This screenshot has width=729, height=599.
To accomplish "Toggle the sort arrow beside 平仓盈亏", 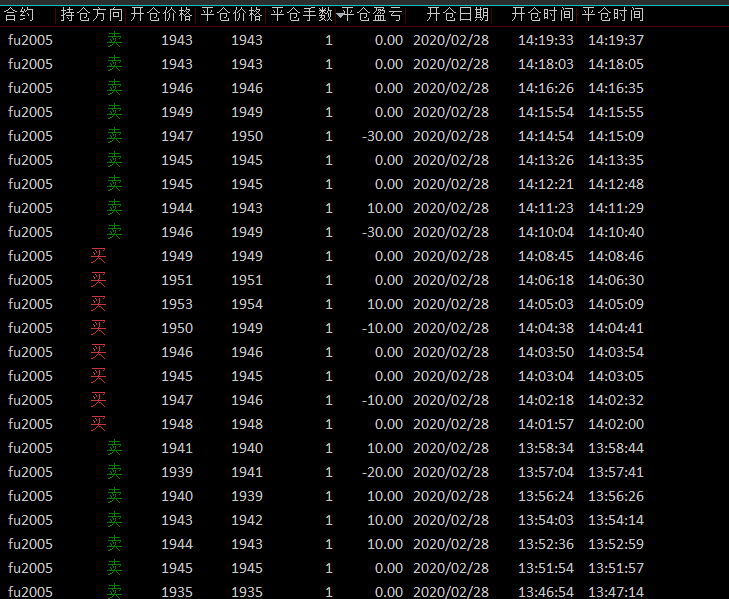I will [x=340, y=15].
